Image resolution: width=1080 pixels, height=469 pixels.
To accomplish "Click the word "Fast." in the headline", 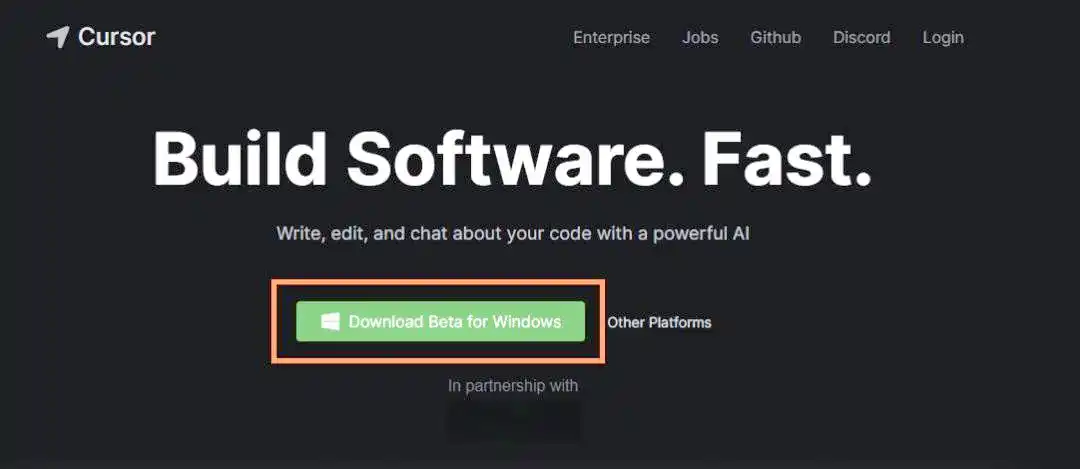I will tap(786, 160).
